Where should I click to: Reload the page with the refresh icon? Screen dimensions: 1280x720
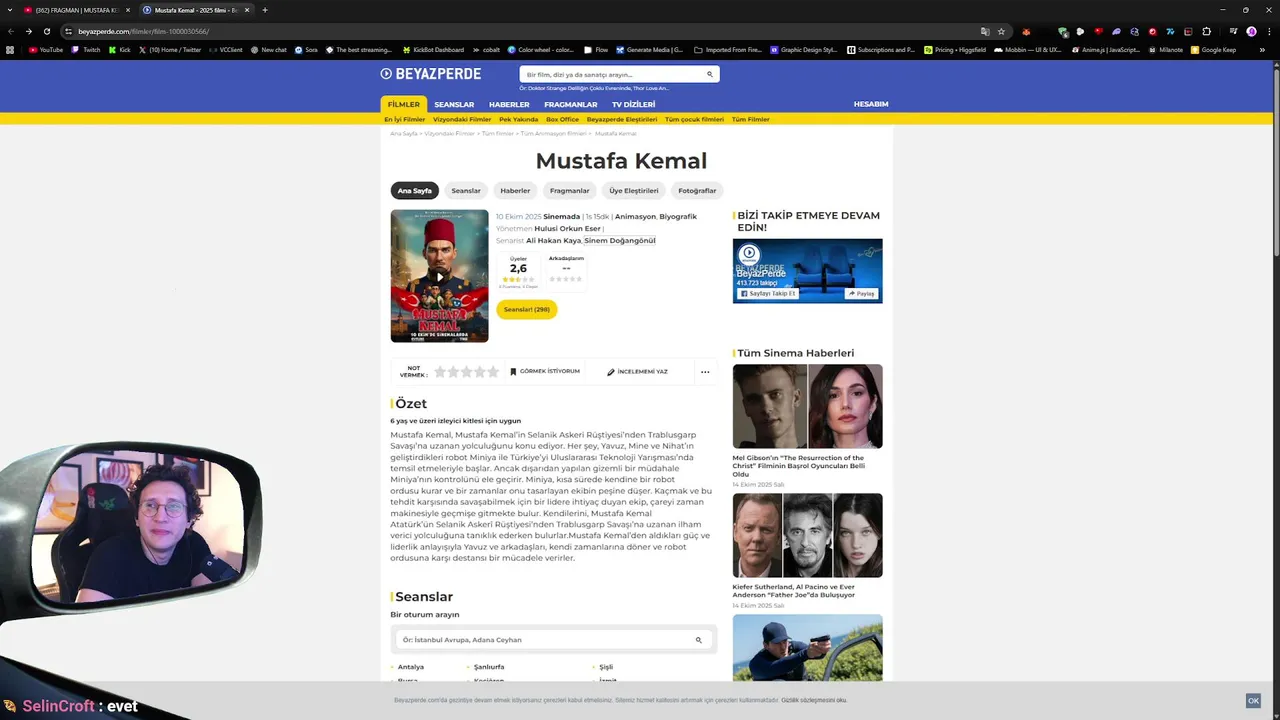pos(47,31)
